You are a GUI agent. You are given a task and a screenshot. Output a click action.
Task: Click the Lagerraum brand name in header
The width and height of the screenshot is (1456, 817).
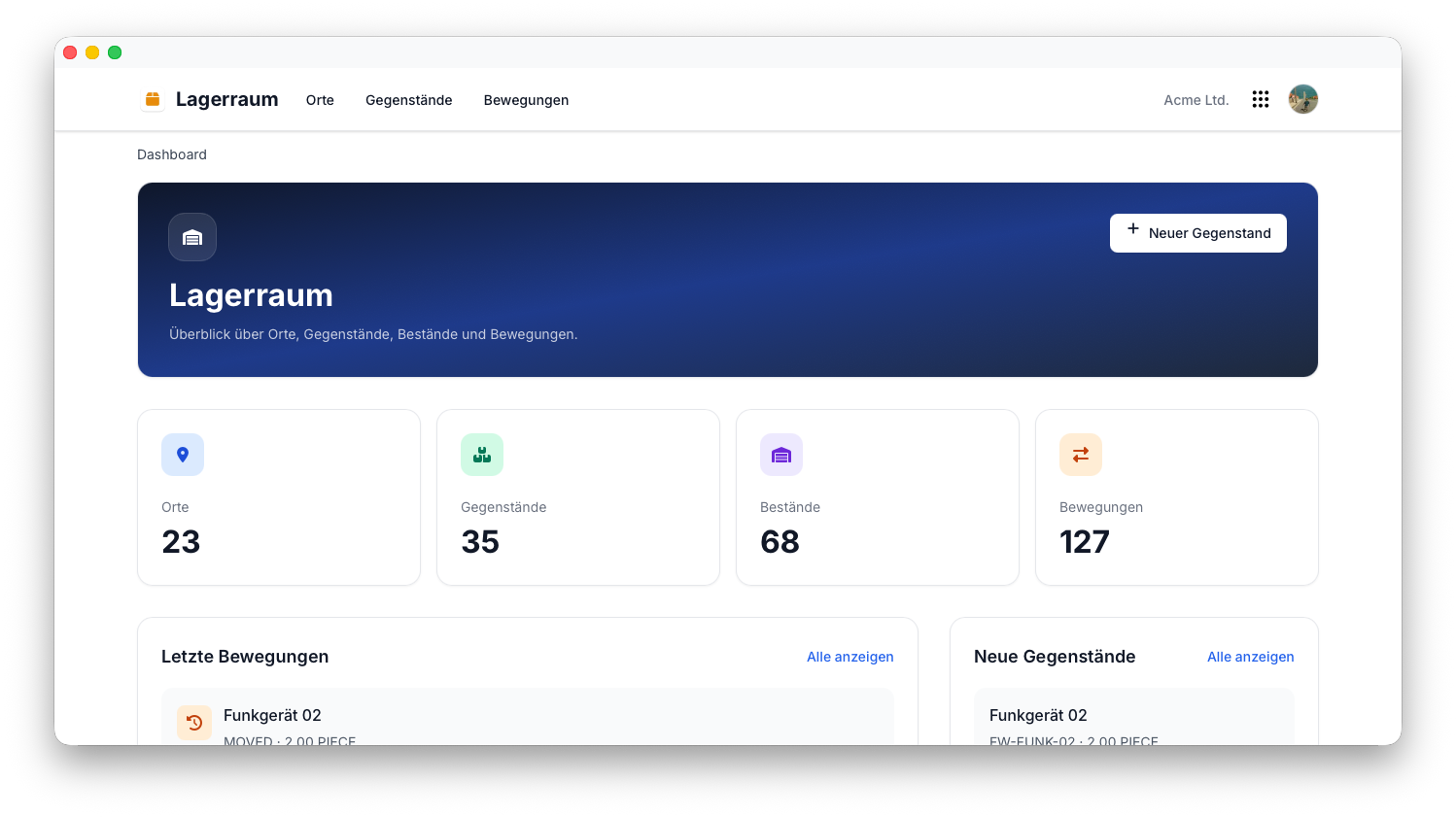coord(227,99)
